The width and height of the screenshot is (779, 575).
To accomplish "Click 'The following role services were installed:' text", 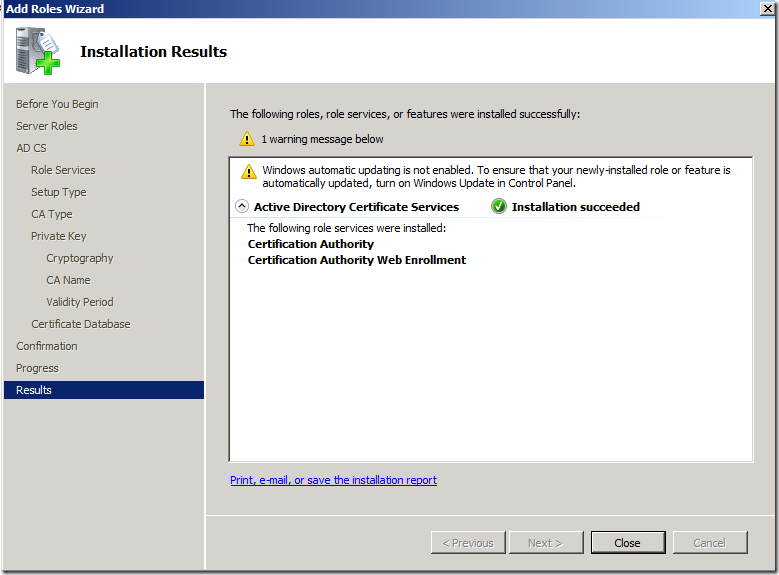I will tap(347, 228).
